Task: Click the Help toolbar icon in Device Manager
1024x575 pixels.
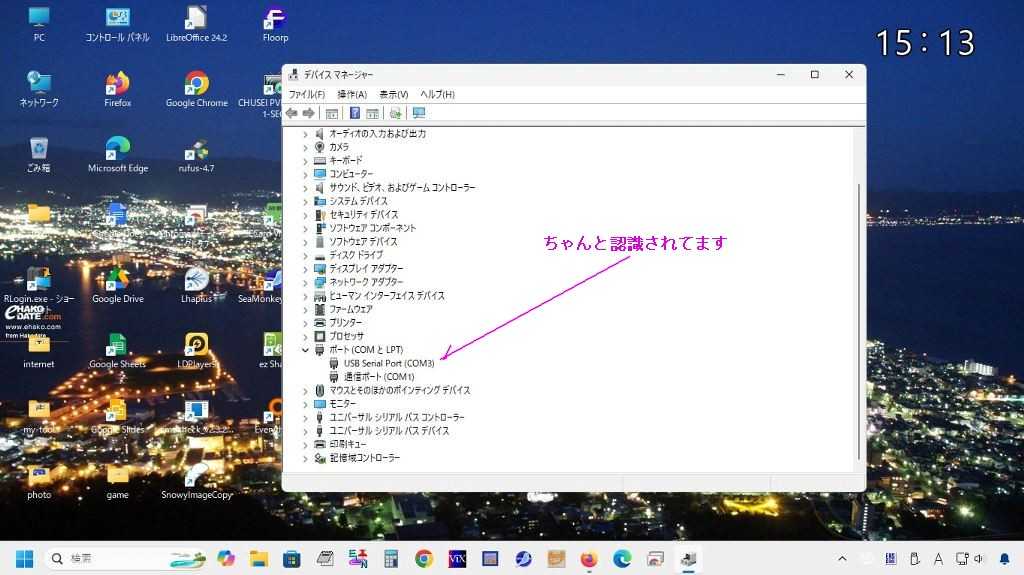Action: click(355, 113)
